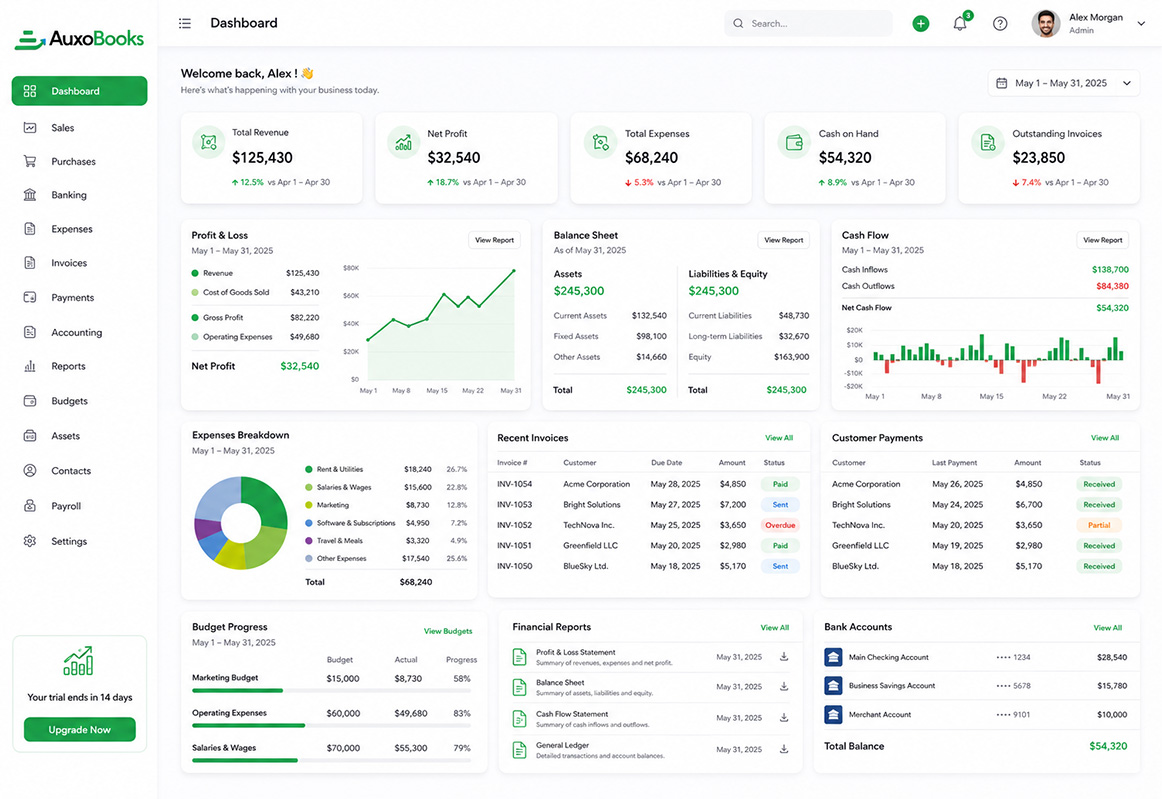Click the Overdue status for INV-1052
The width and height of the screenshot is (1162, 799).
780,526
